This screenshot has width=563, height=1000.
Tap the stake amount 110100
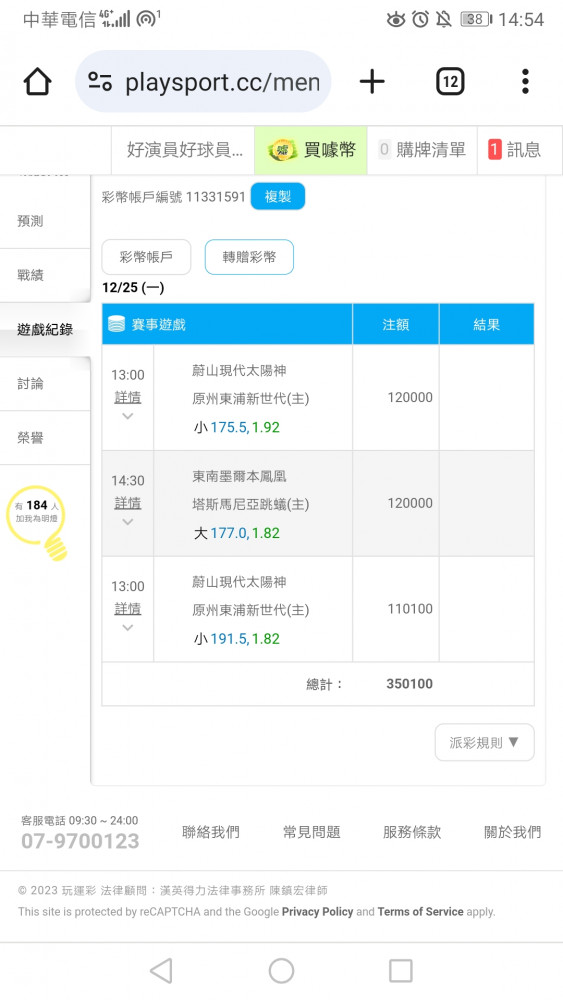[410, 609]
